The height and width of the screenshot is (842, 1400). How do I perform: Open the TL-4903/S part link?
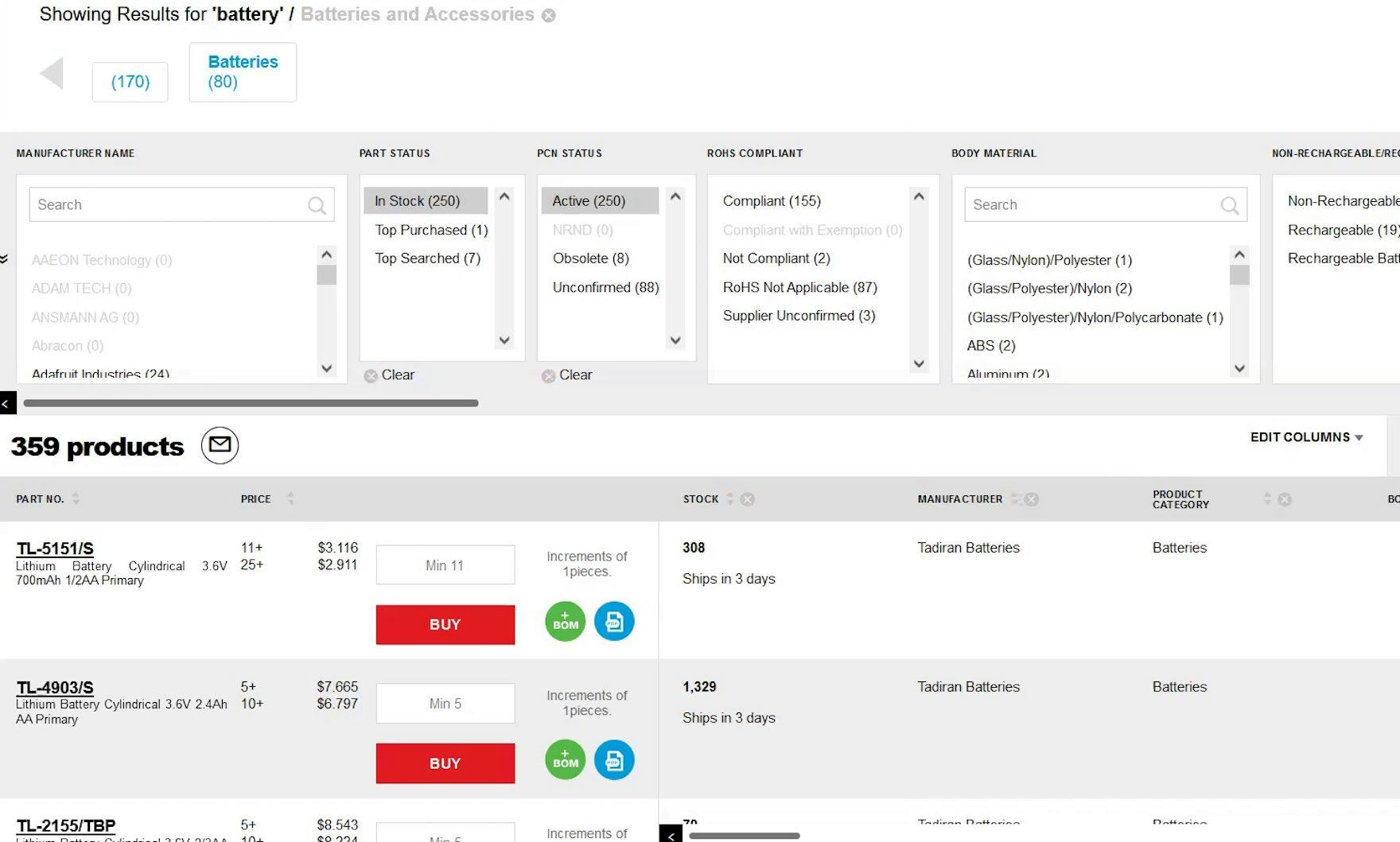pyautogui.click(x=55, y=687)
